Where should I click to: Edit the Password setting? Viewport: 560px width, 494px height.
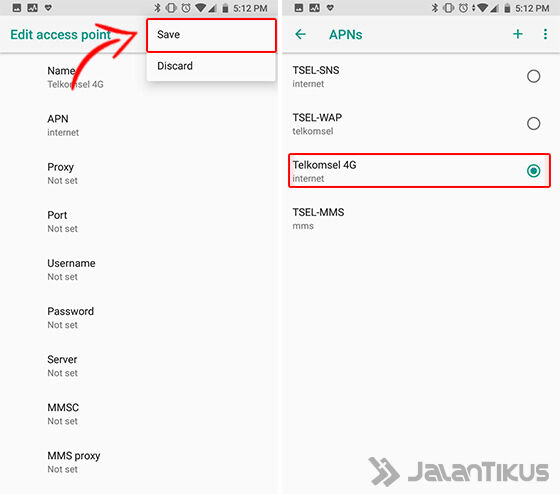coord(139,318)
